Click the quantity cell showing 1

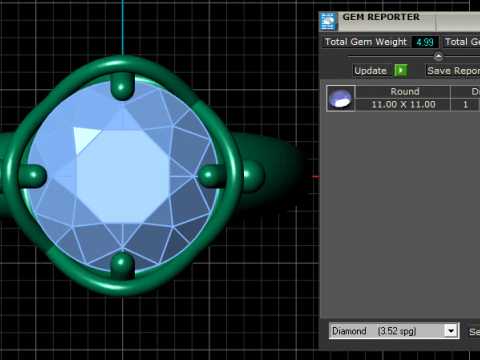pos(465,104)
